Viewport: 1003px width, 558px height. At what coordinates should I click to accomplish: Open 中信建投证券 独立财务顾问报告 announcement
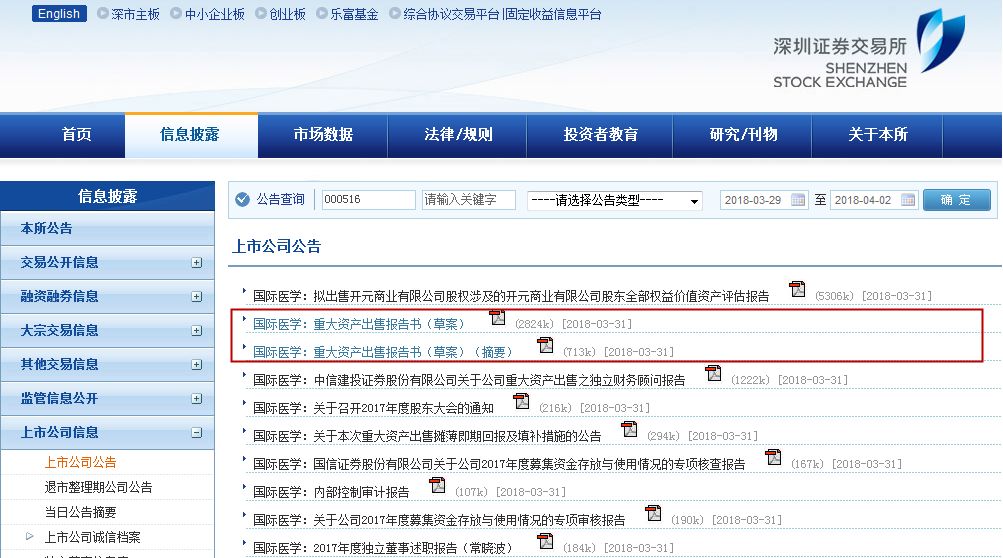click(469, 380)
